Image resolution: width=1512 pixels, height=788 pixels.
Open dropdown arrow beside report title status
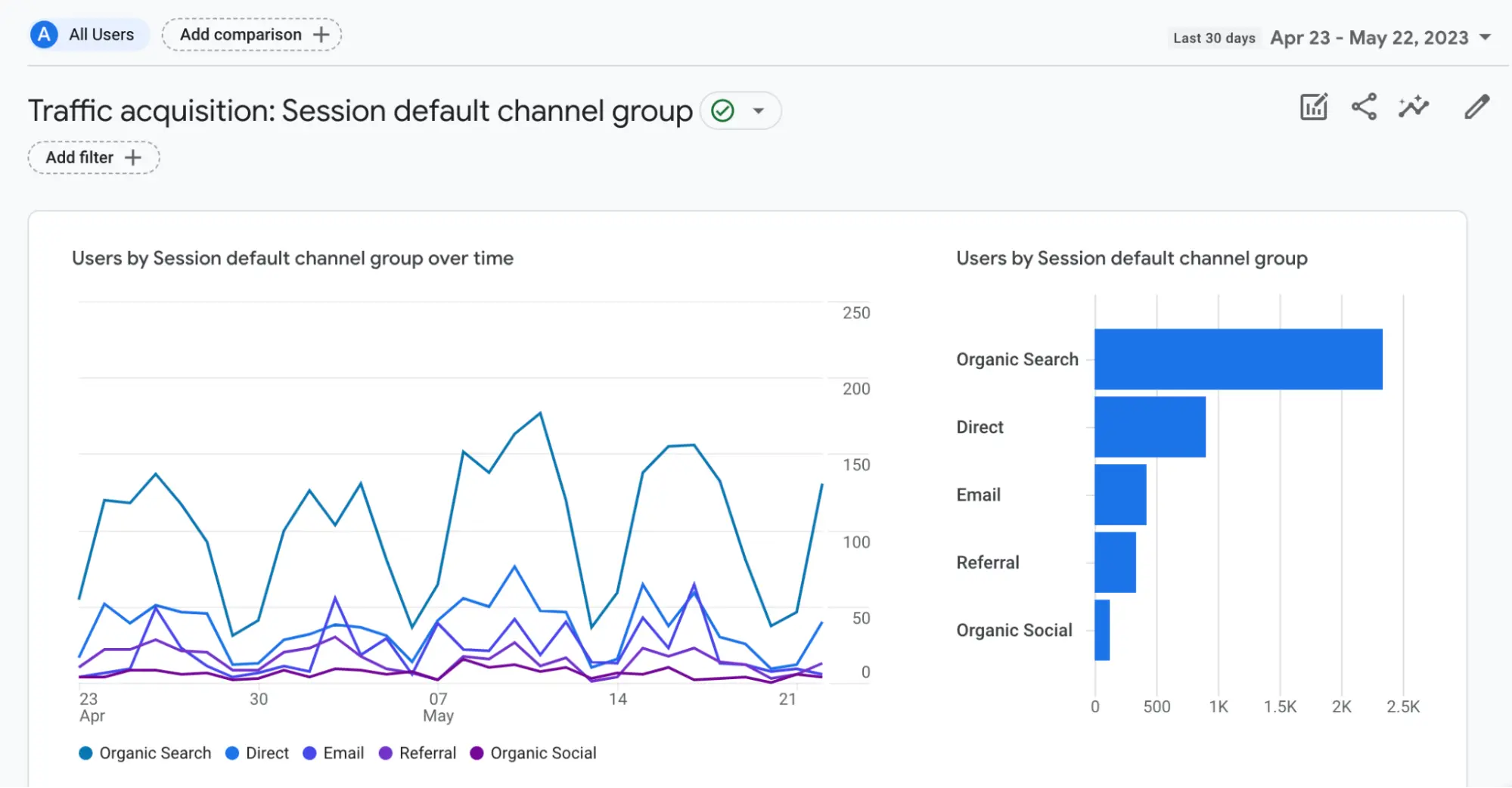(x=759, y=111)
